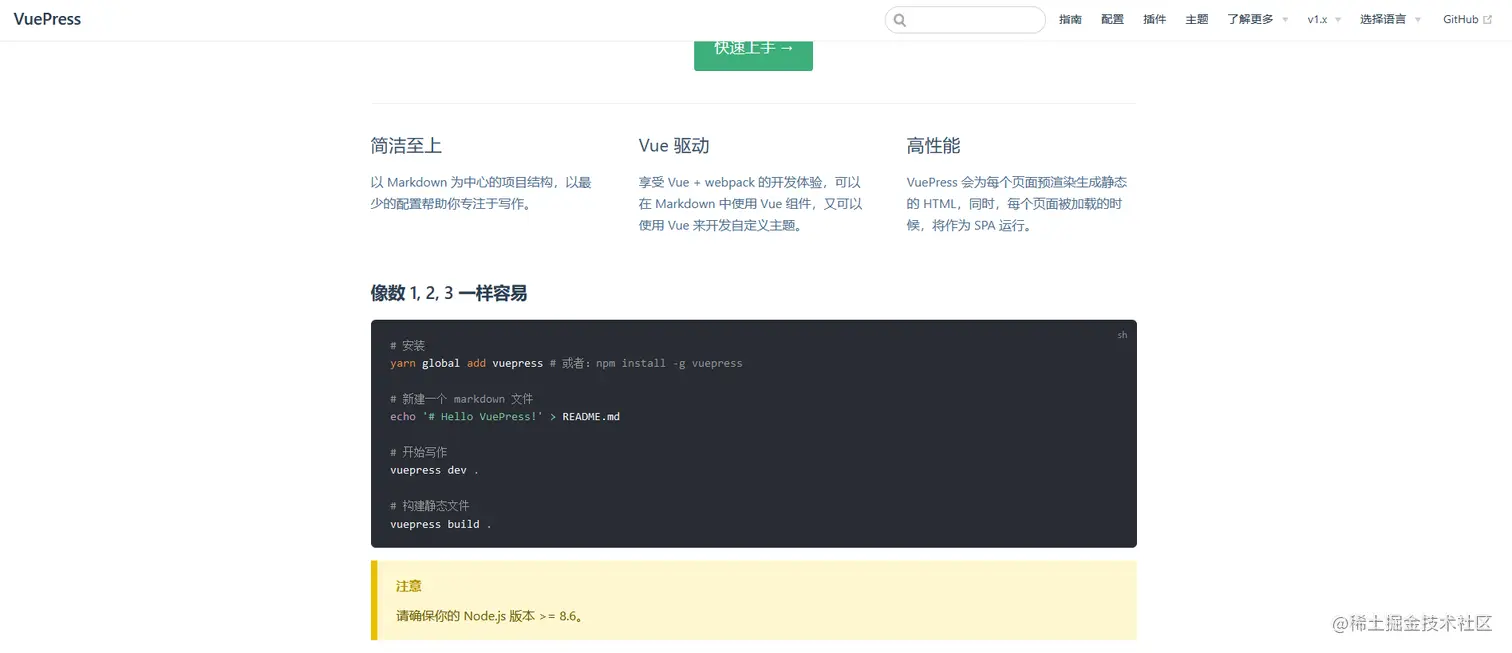Click the 简洁至上 heading
1512x653 pixels.
click(x=406, y=146)
